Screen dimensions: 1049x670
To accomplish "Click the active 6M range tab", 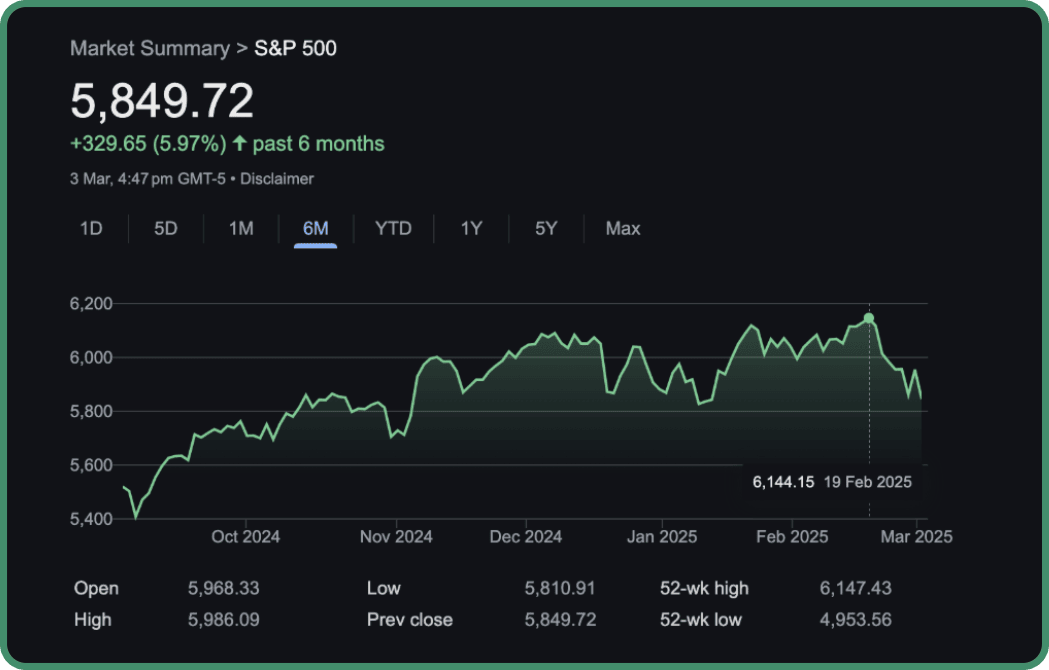I will 315,229.
